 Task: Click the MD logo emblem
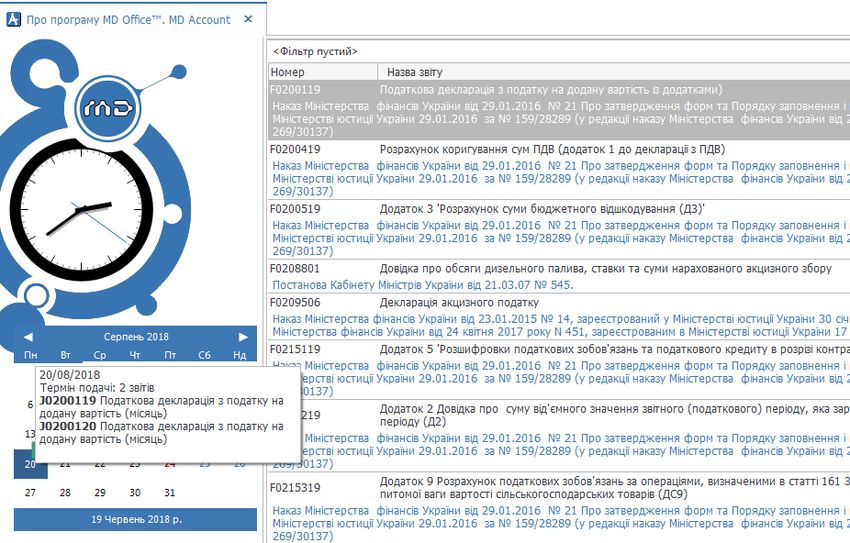[108, 108]
